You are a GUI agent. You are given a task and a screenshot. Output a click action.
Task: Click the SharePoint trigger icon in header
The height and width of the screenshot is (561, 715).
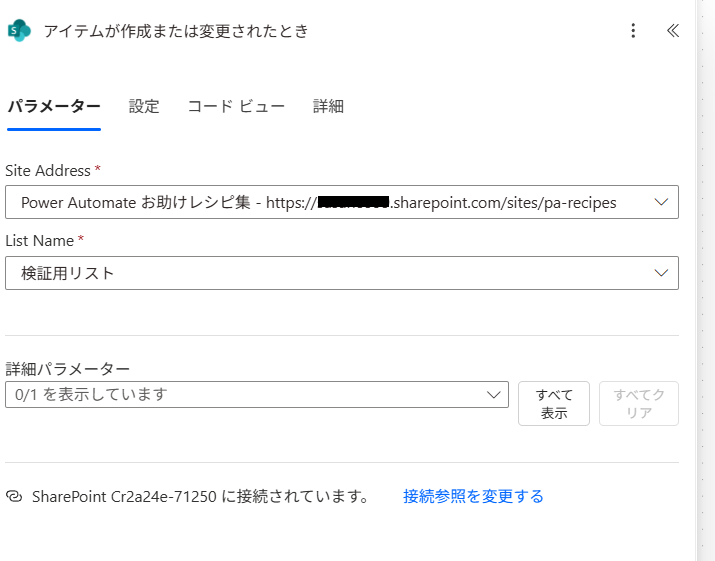[19, 31]
